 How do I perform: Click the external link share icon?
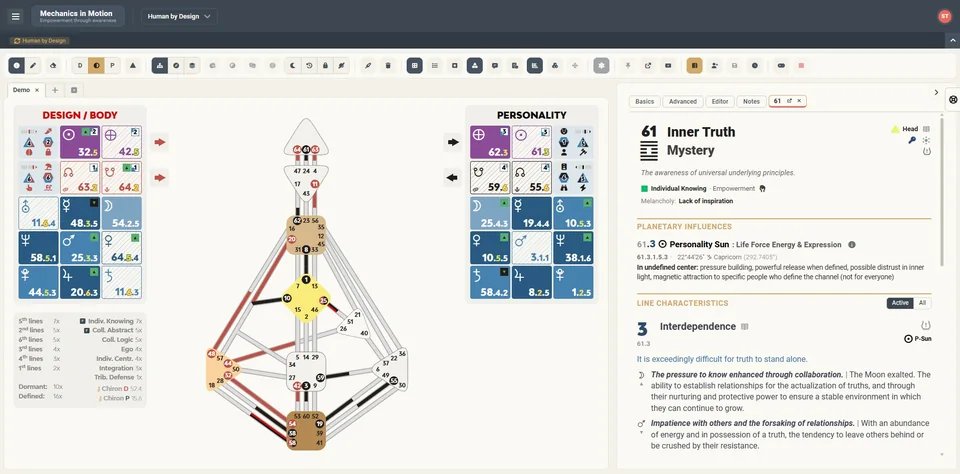coord(648,66)
